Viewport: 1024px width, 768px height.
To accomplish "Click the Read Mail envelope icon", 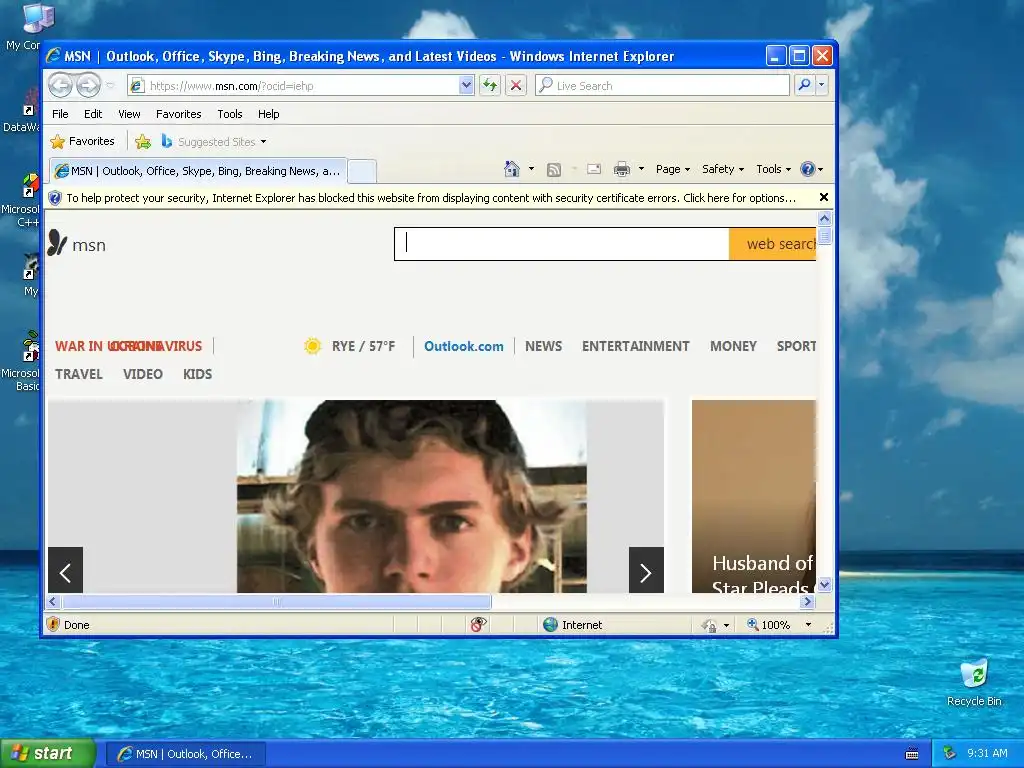I will click(594, 169).
